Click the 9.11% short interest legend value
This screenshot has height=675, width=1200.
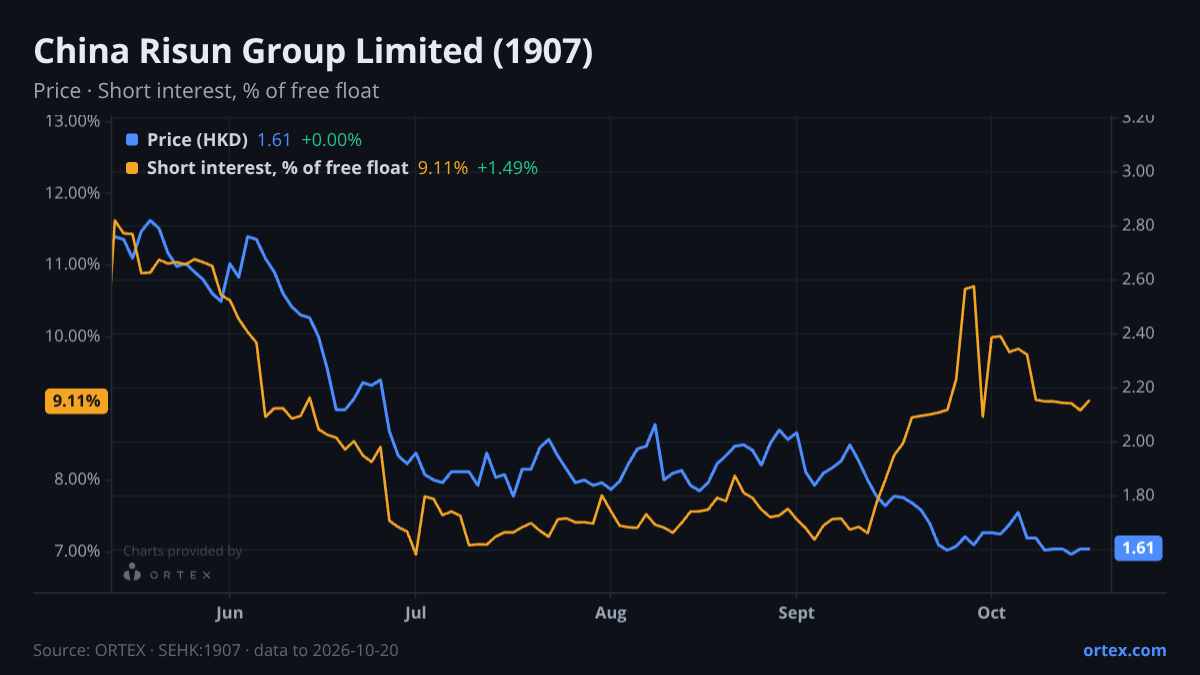(442, 168)
